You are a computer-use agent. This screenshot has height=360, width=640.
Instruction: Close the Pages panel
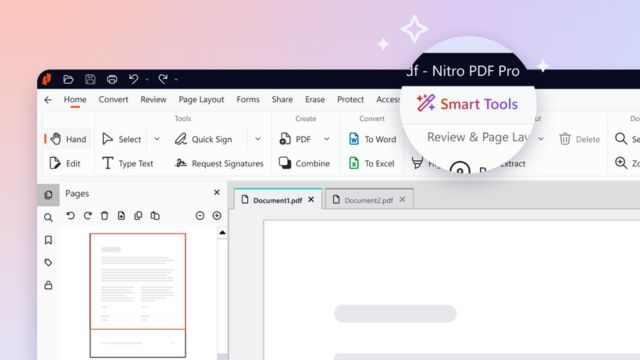point(217,192)
